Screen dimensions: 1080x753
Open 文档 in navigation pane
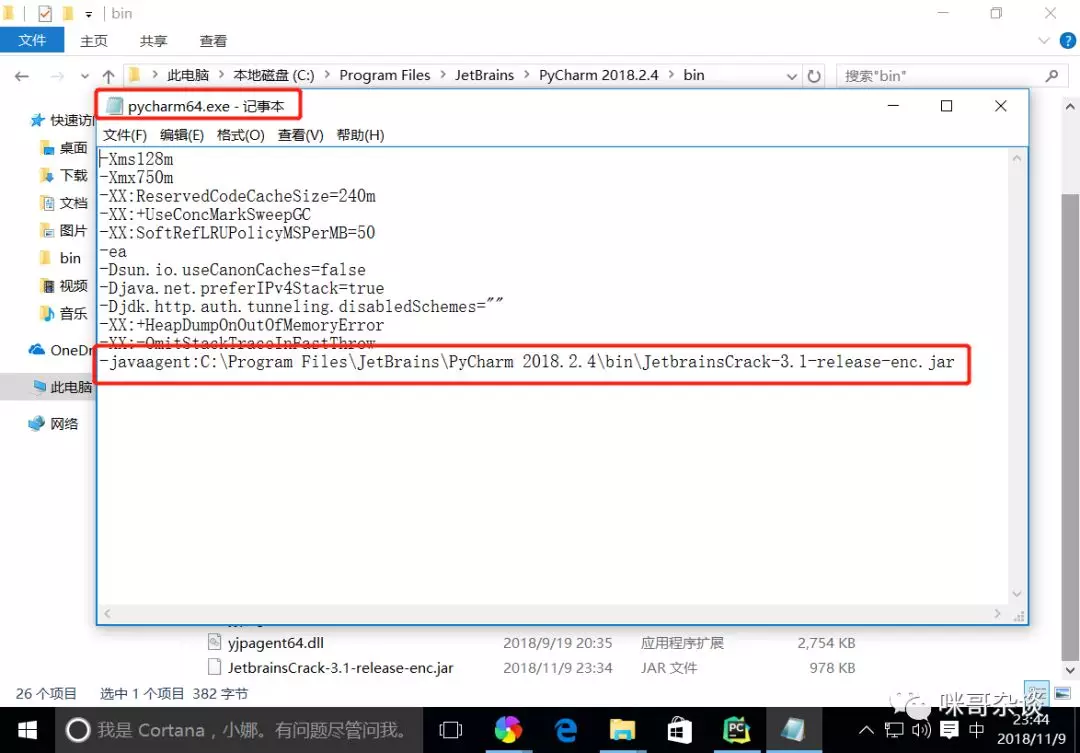pyautogui.click(x=64, y=203)
